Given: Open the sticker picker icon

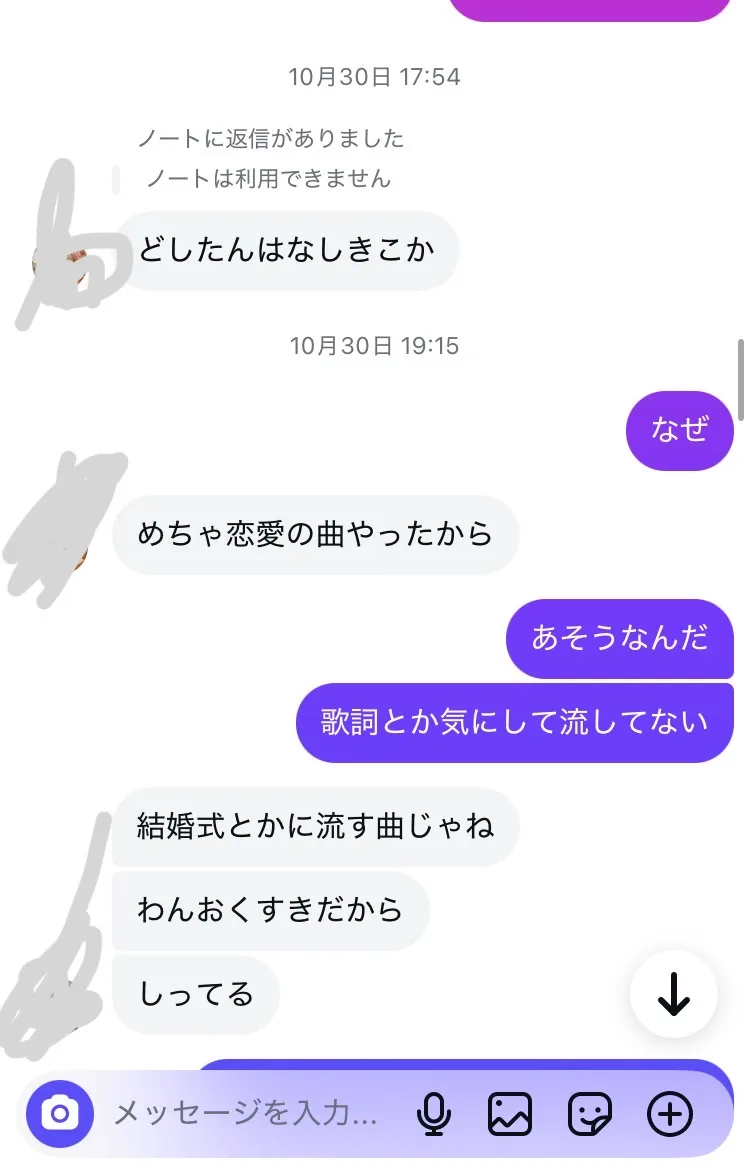Looking at the screenshot, I should pyautogui.click(x=590, y=1114).
